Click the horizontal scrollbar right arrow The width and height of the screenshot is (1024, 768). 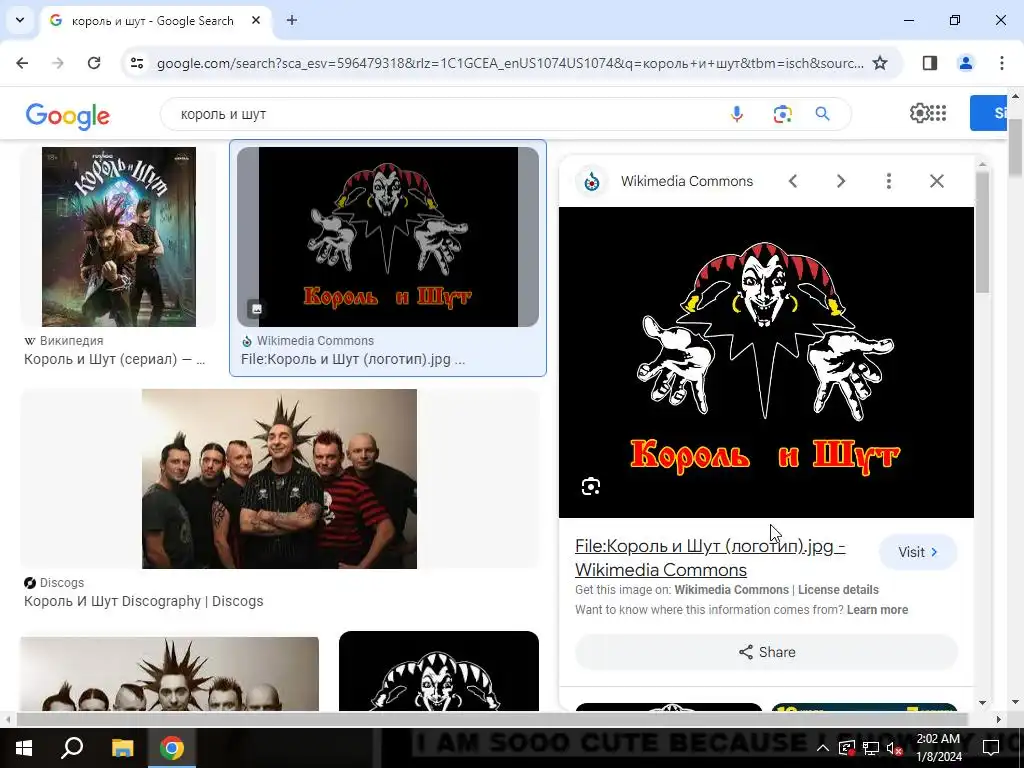[999, 719]
